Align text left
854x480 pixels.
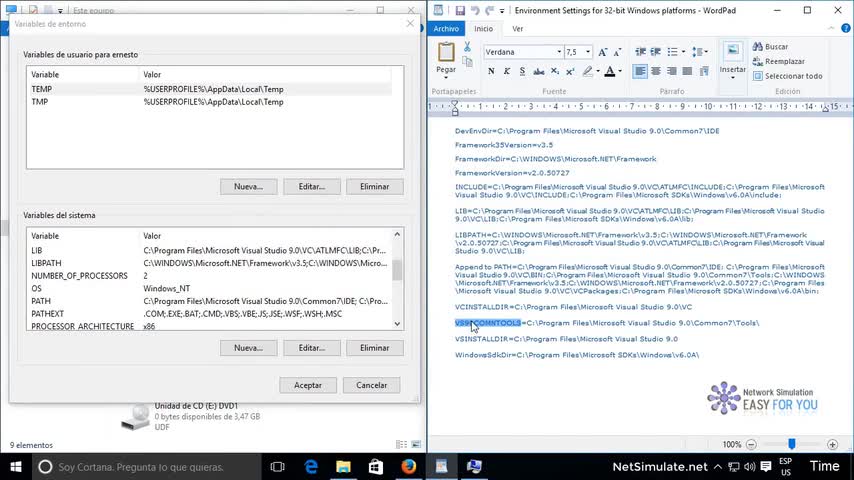(x=640, y=71)
